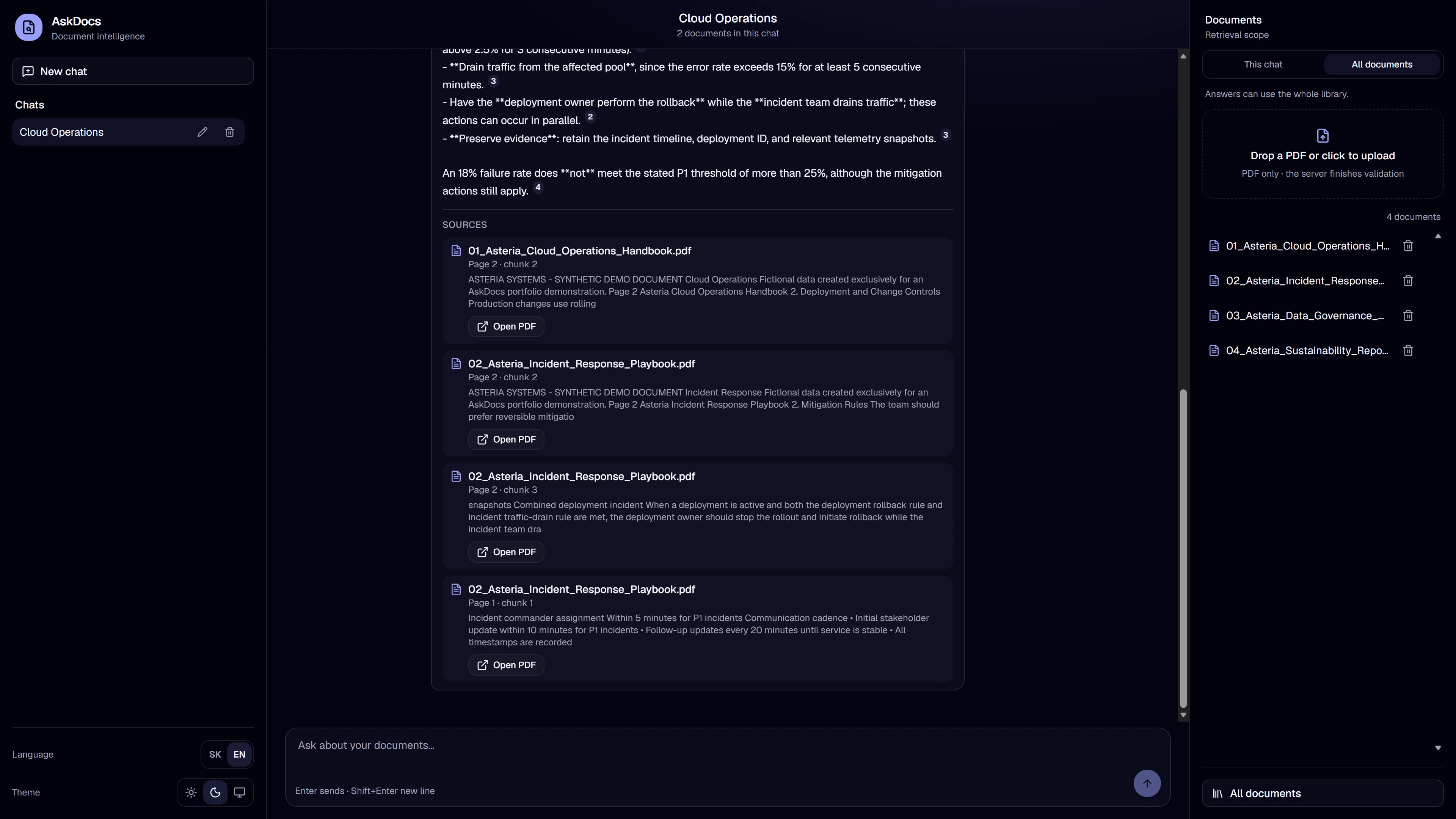Delete the Cloud Operations chat
The image size is (1456, 819).
(229, 132)
